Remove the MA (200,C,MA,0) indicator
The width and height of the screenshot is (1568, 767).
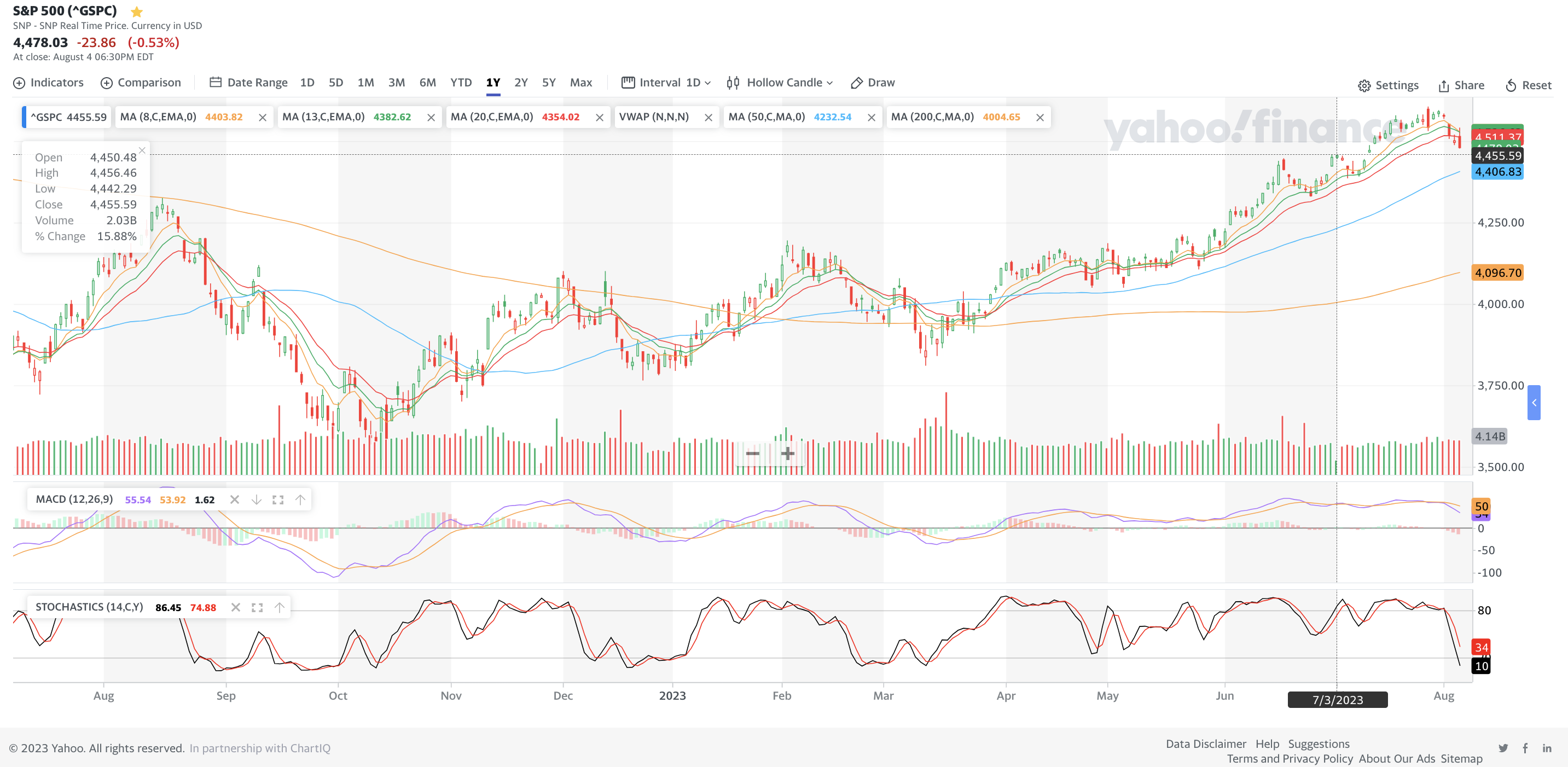(x=1039, y=118)
